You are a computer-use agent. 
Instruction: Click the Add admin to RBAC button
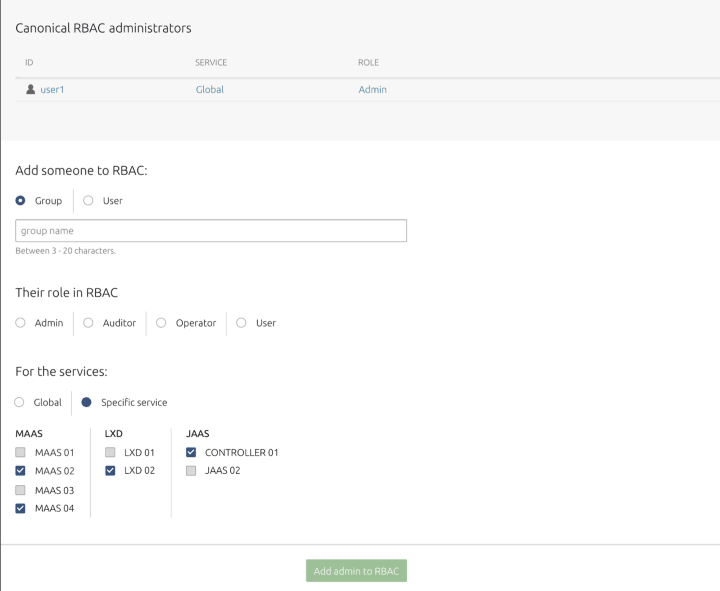click(356, 571)
